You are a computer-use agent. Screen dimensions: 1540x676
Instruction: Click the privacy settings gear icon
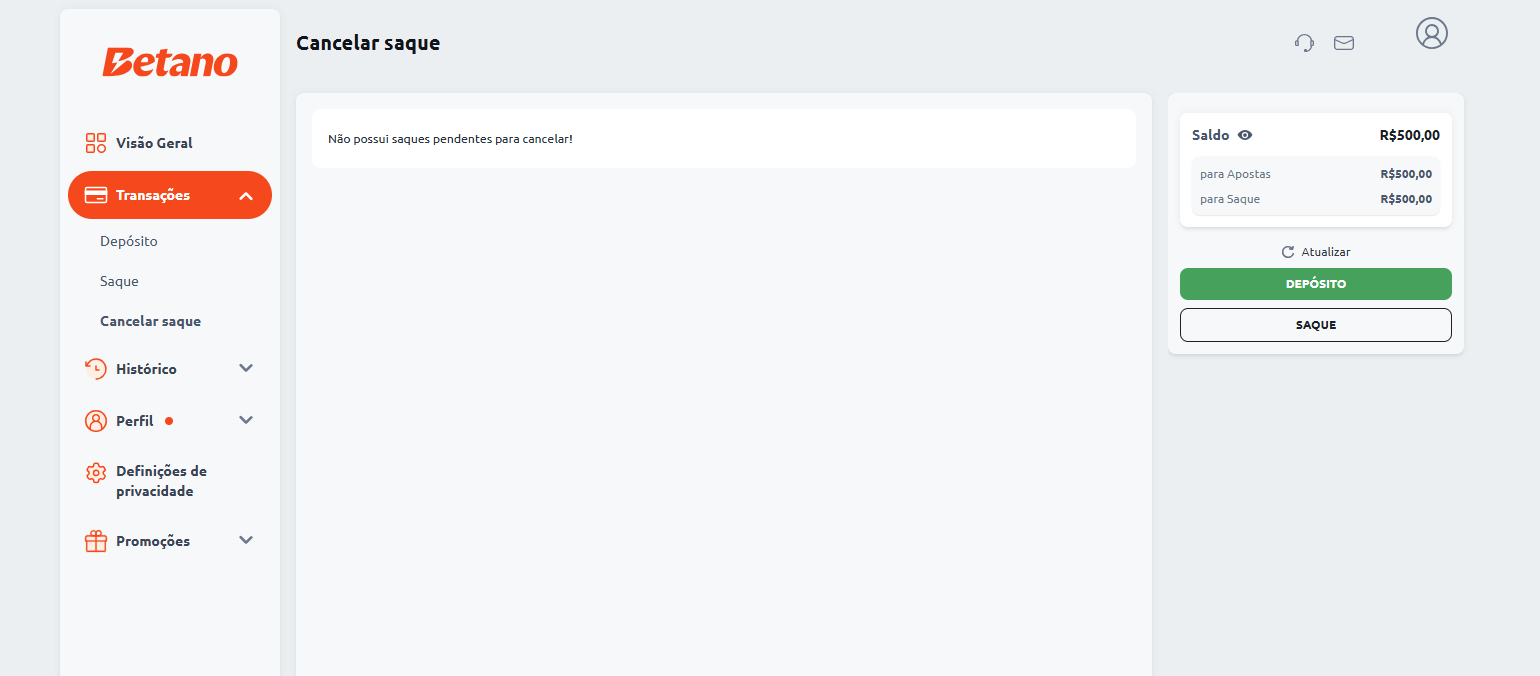pyautogui.click(x=96, y=473)
